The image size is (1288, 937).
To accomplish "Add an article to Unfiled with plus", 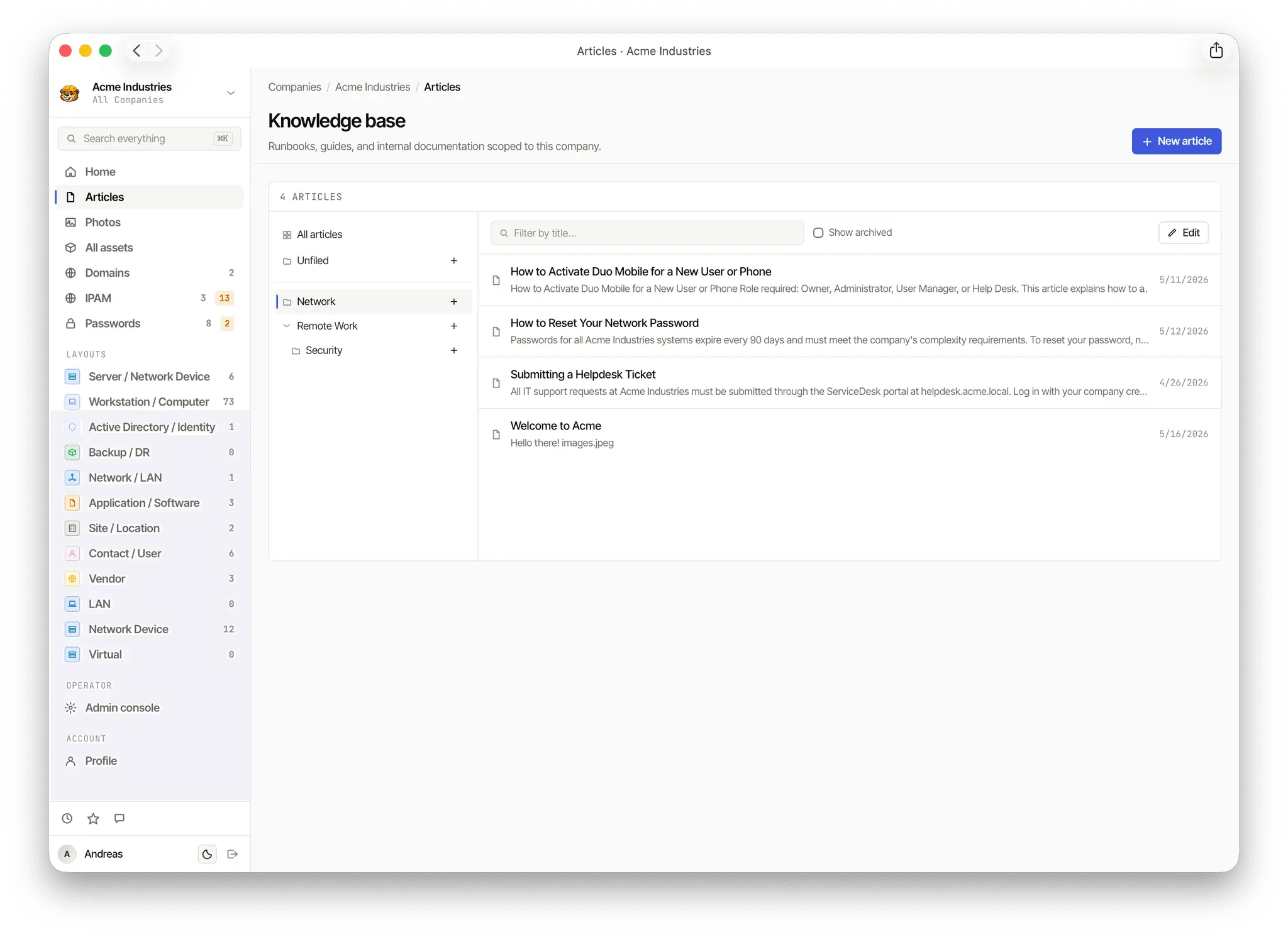I will click(x=454, y=260).
